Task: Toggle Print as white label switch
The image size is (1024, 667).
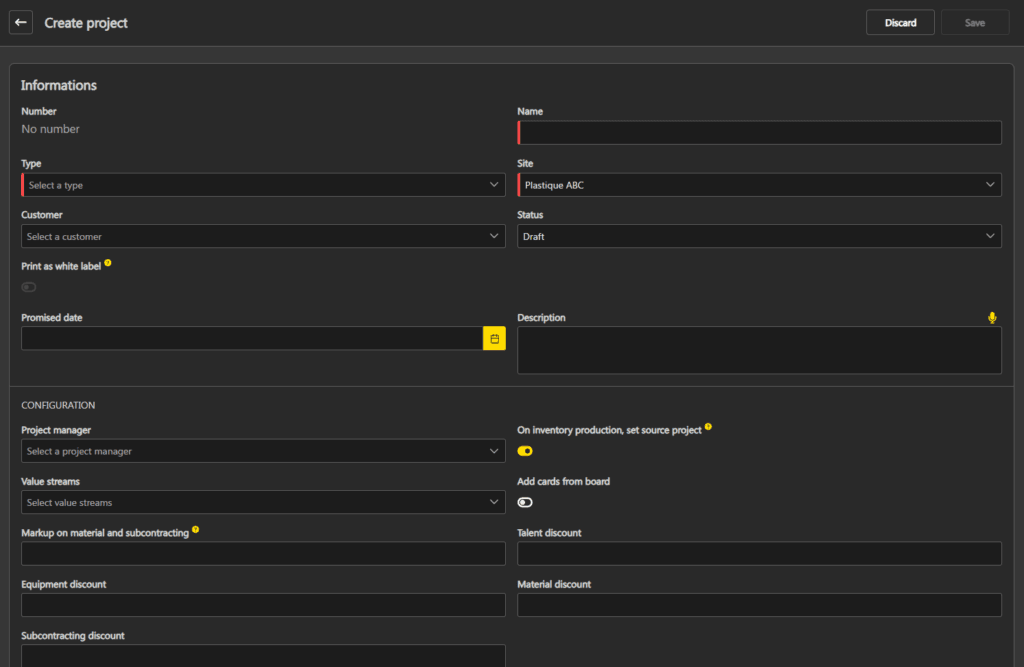Action: pos(28,287)
